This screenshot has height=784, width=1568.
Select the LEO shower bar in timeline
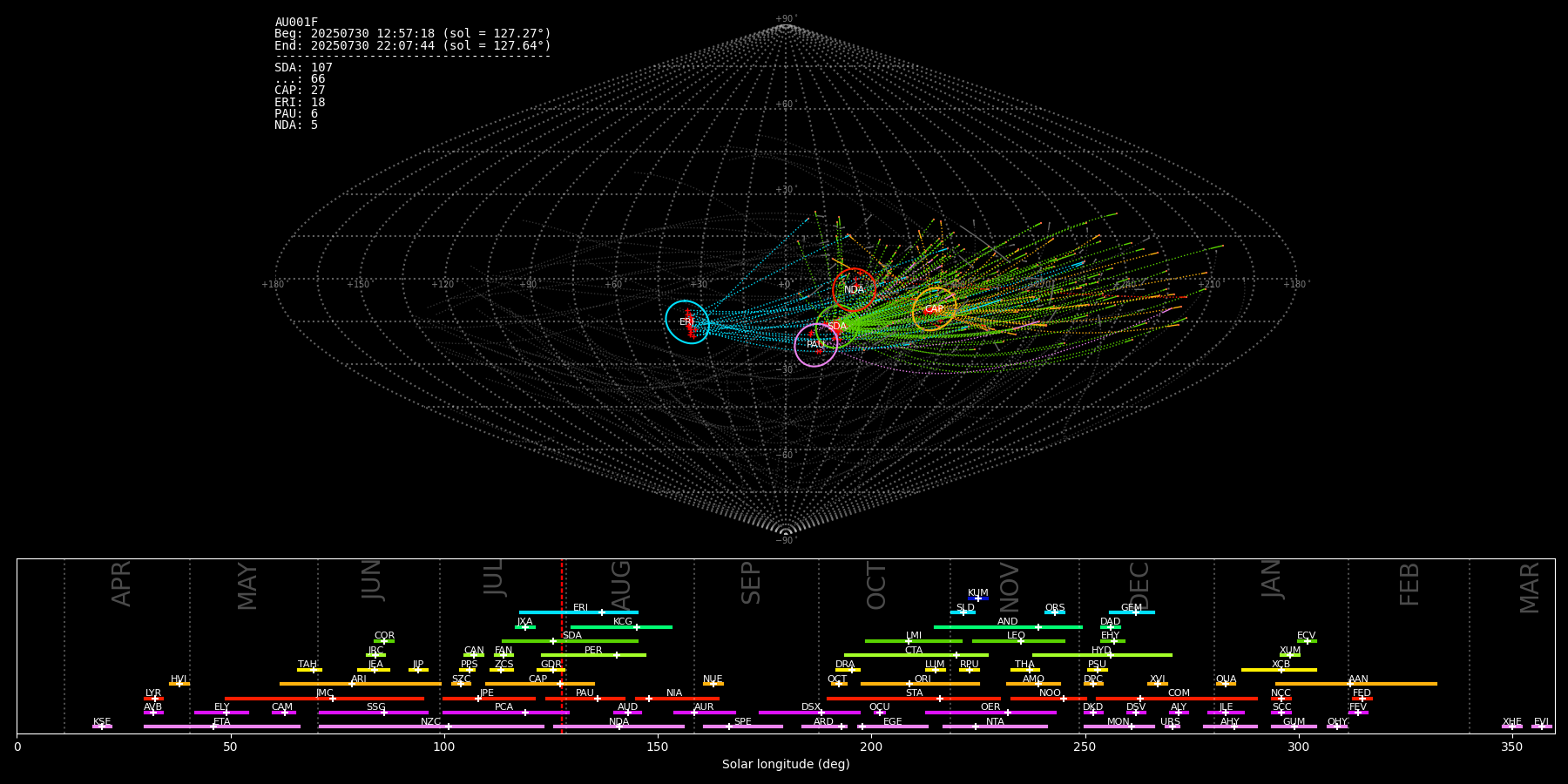click(1018, 641)
